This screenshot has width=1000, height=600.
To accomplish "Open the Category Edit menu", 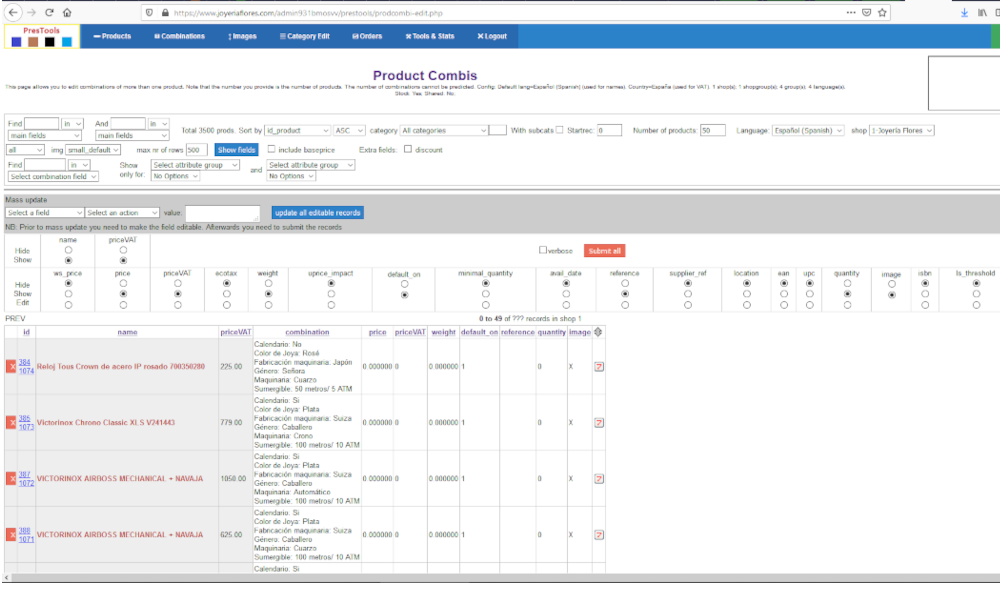I will click(x=305, y=36).
